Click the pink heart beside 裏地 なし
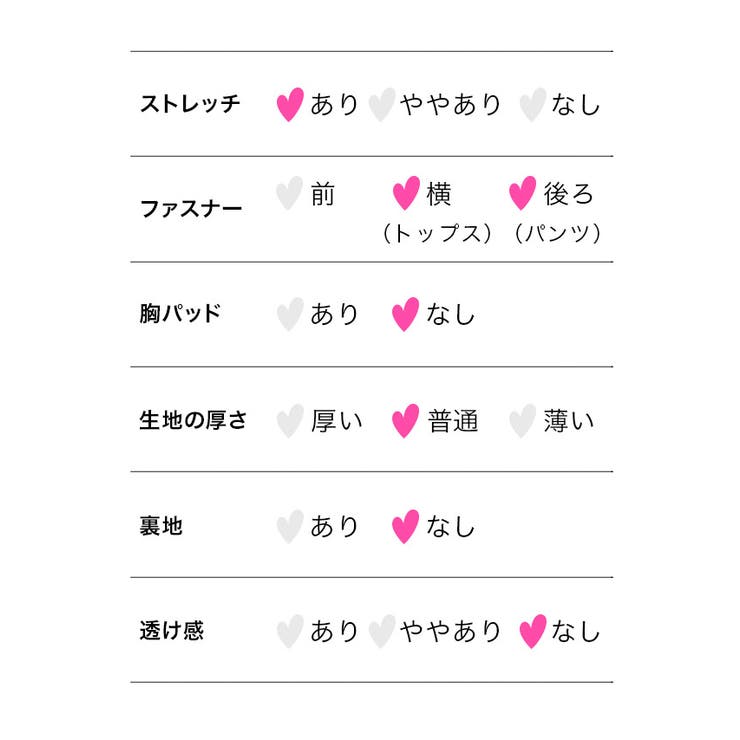Viewport: 740px width, 740px height. click(405, 526)
